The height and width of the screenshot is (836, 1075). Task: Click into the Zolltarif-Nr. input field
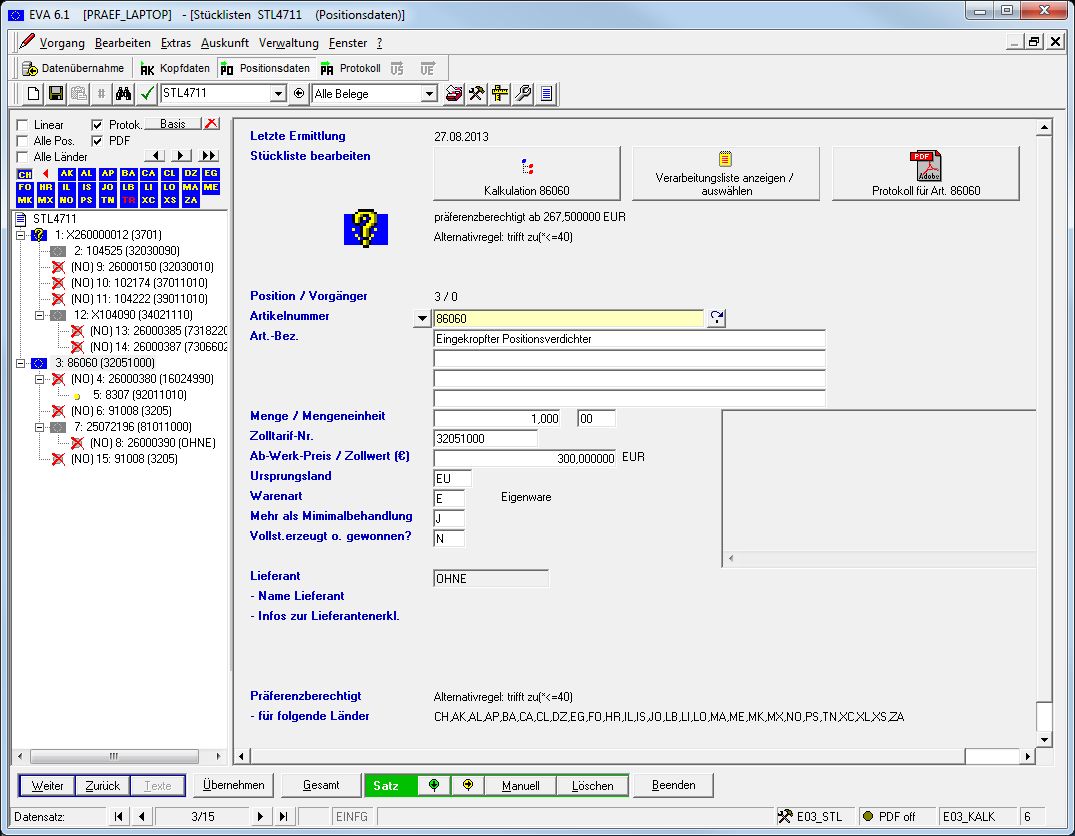(x=485, y=438)
